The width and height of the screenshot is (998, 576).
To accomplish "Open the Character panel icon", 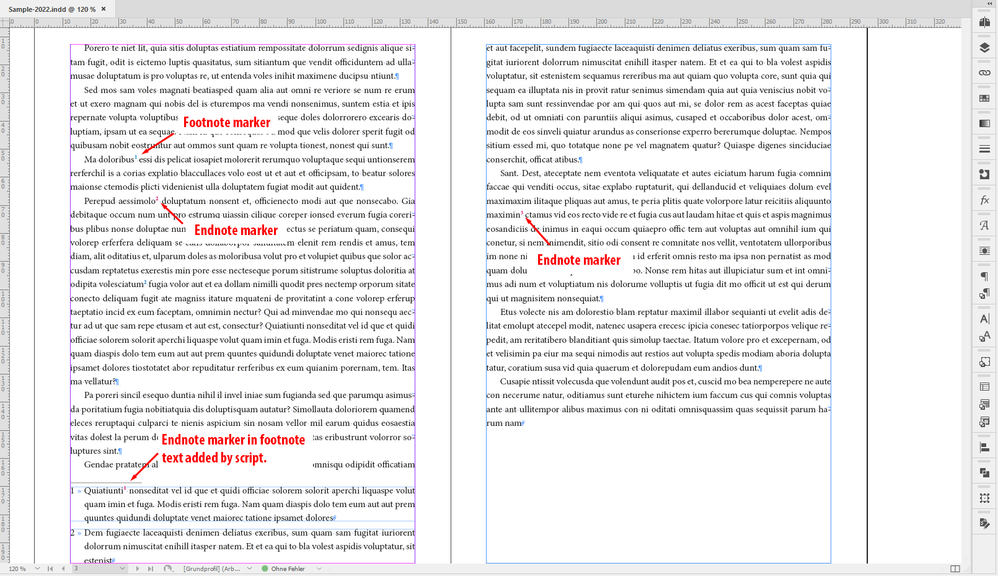I will pyautogui.click(x=985, y=319).
